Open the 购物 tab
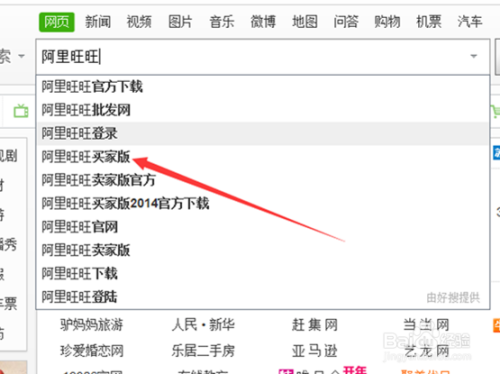The width and height of the screenshot is (500, 374). point(387,22)
